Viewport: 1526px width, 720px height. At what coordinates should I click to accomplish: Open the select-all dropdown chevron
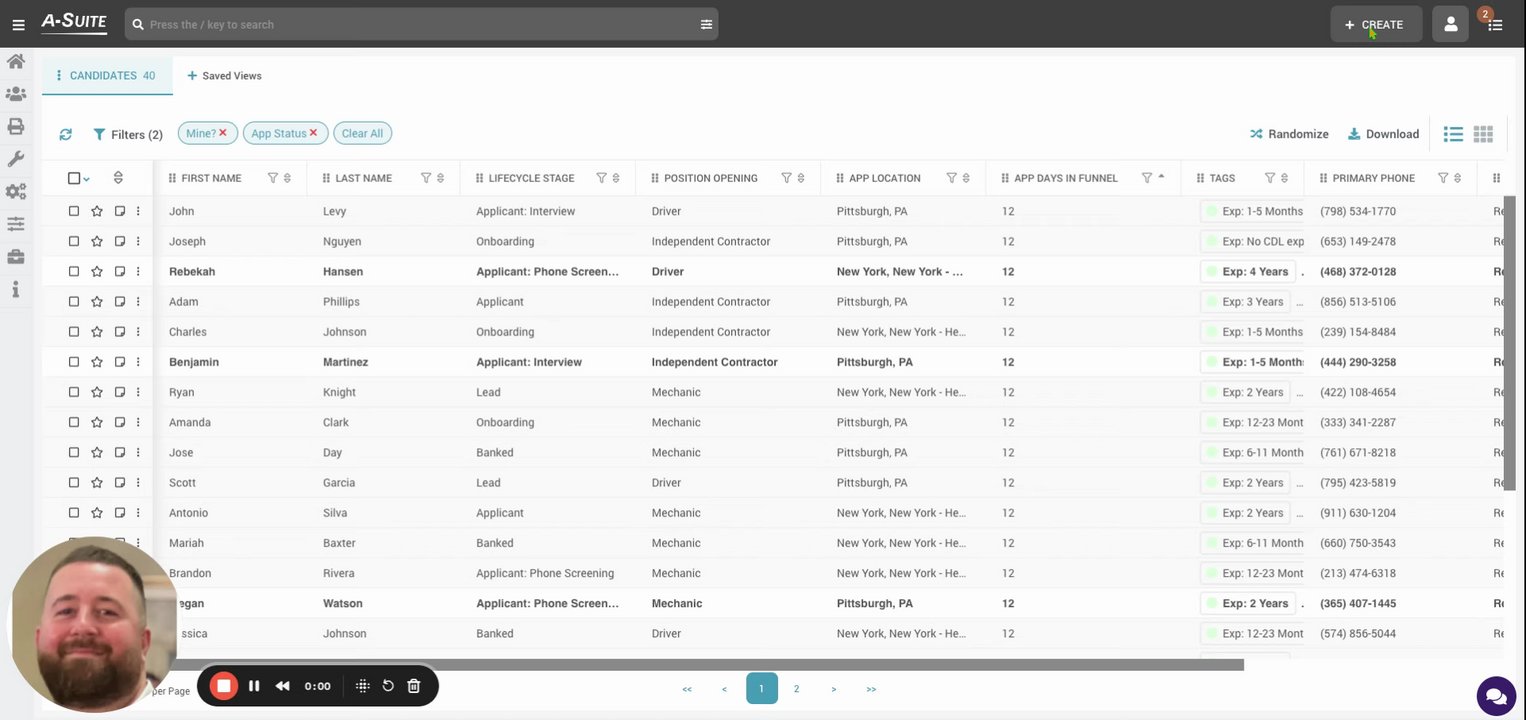point(87,179)
